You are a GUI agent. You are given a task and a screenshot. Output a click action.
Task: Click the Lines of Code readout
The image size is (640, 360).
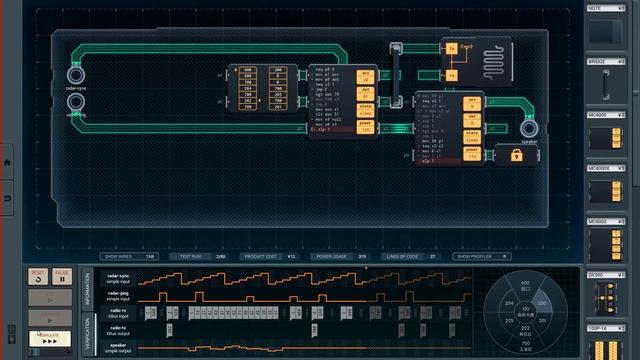[x=410, y=256]
